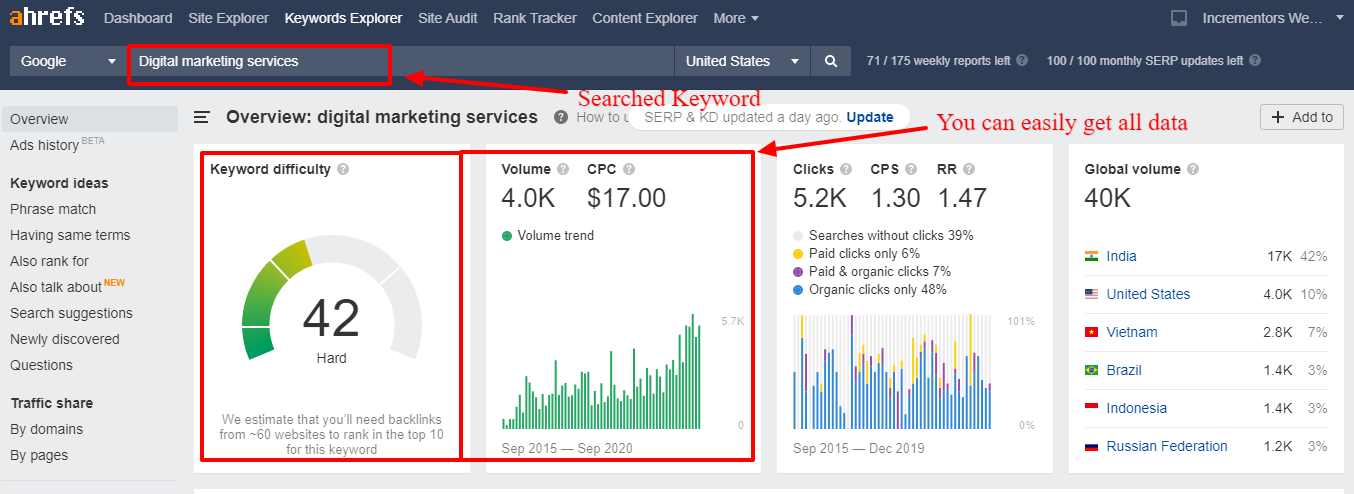Open the Russian Federation country link
Viewport: 1354px width, 494px height.
[x=1167, y=446]
